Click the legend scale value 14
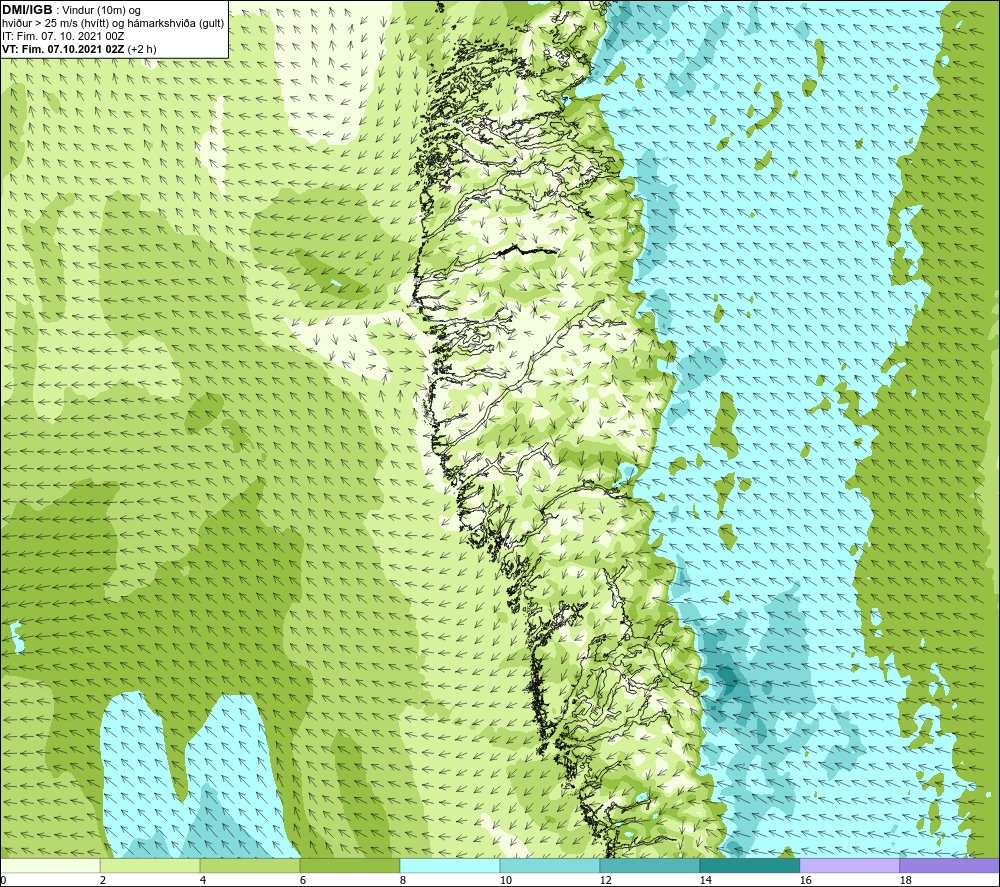The height and width of the screenshot is (887, 1000). 705,880
